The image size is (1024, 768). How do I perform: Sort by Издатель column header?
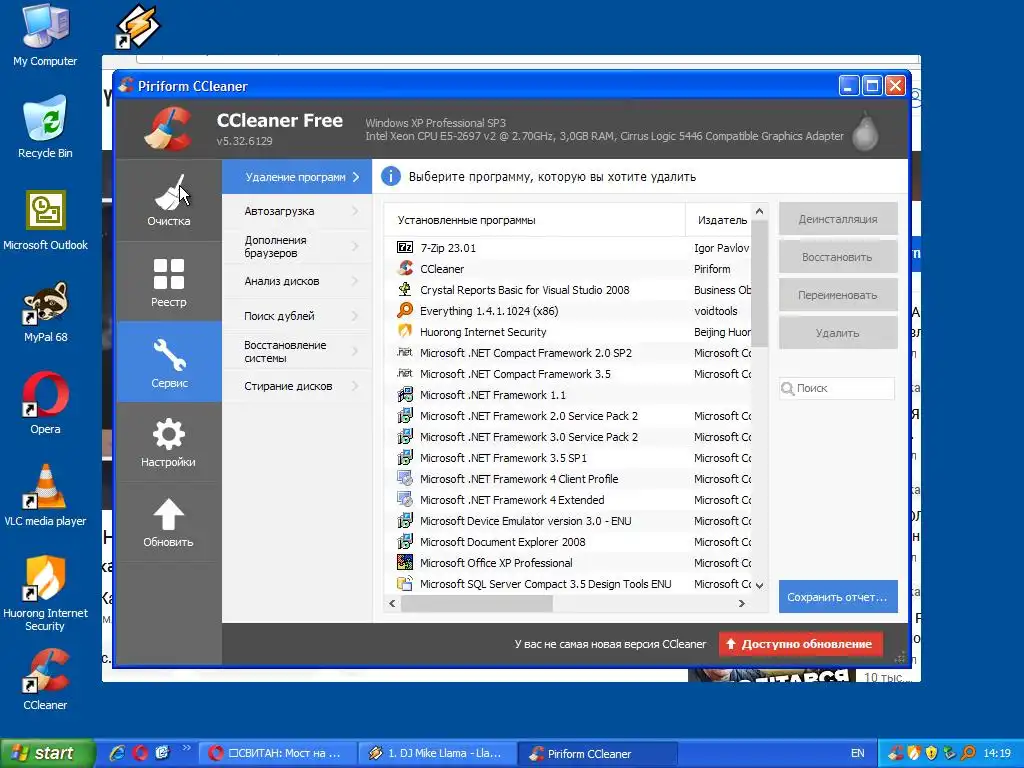click(718, 220)
